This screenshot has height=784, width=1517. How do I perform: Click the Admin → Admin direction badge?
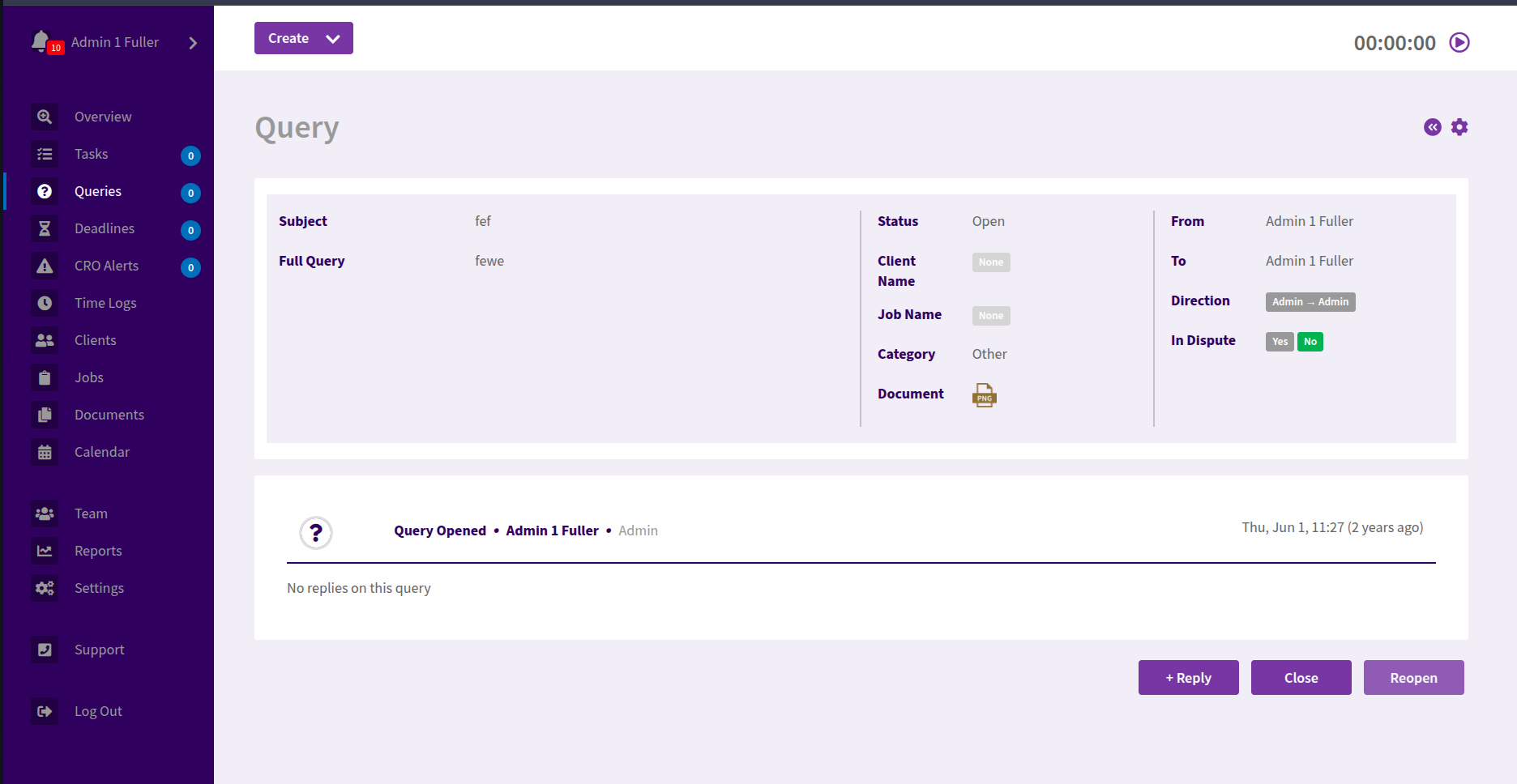tap(1310, 302)
